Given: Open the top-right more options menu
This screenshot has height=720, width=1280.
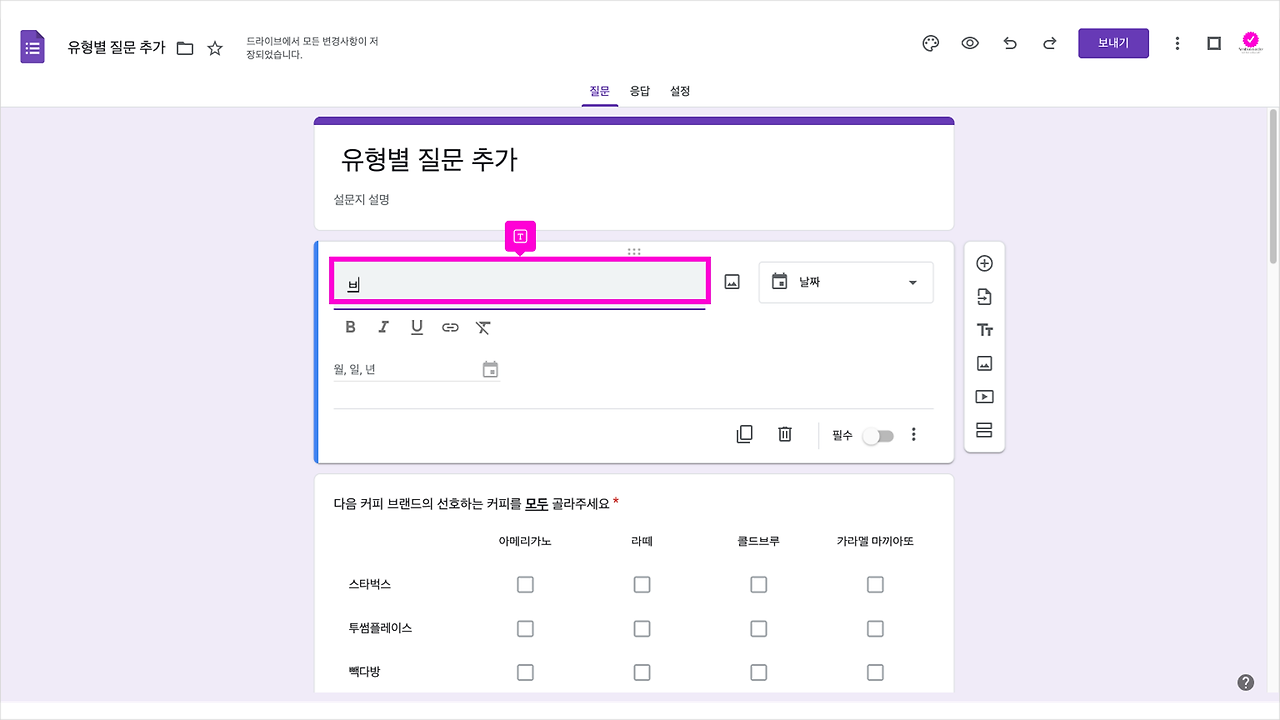Looking at the screenshot, I should 1177,43.
